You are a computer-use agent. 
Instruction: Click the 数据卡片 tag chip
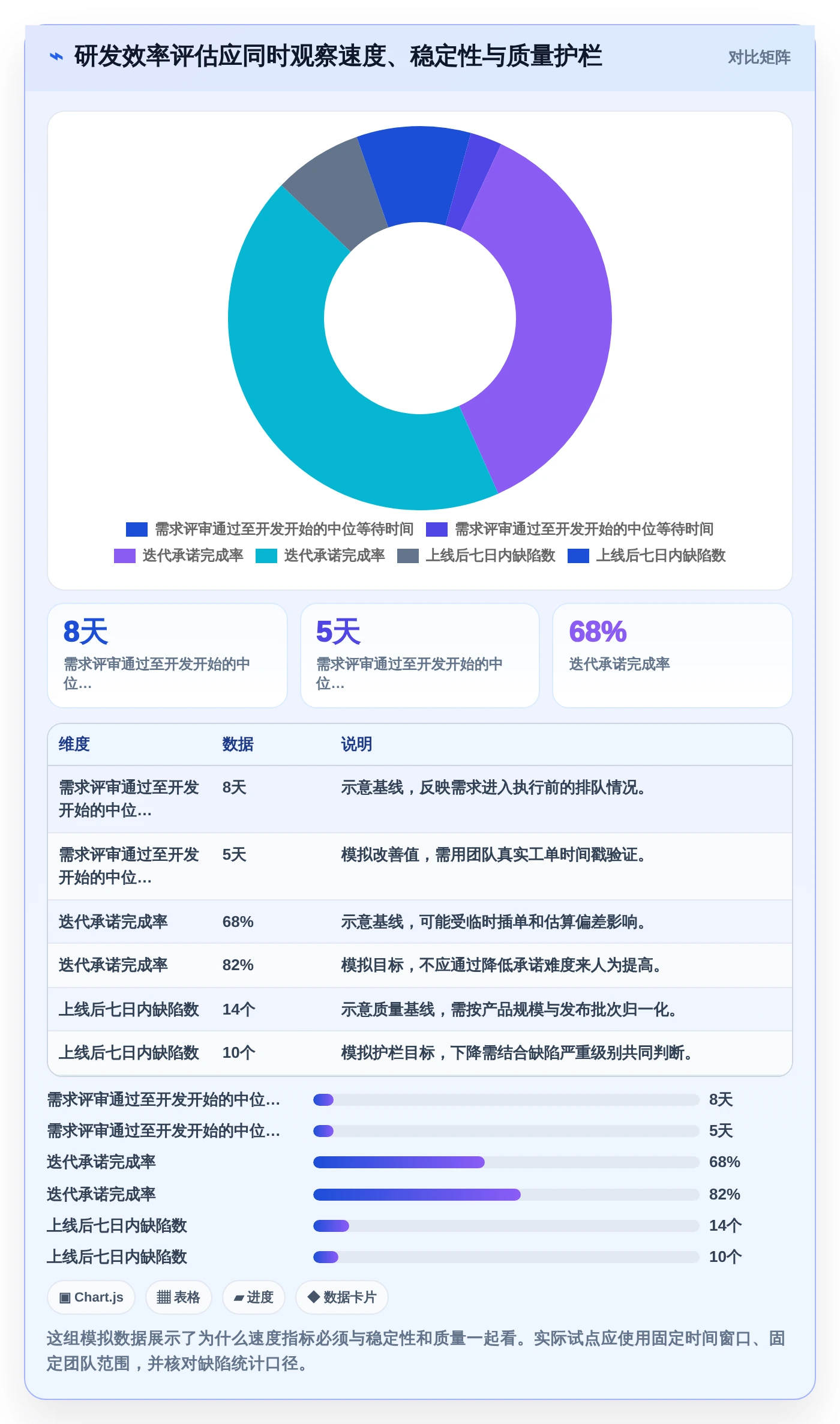tap(341, 1297)
